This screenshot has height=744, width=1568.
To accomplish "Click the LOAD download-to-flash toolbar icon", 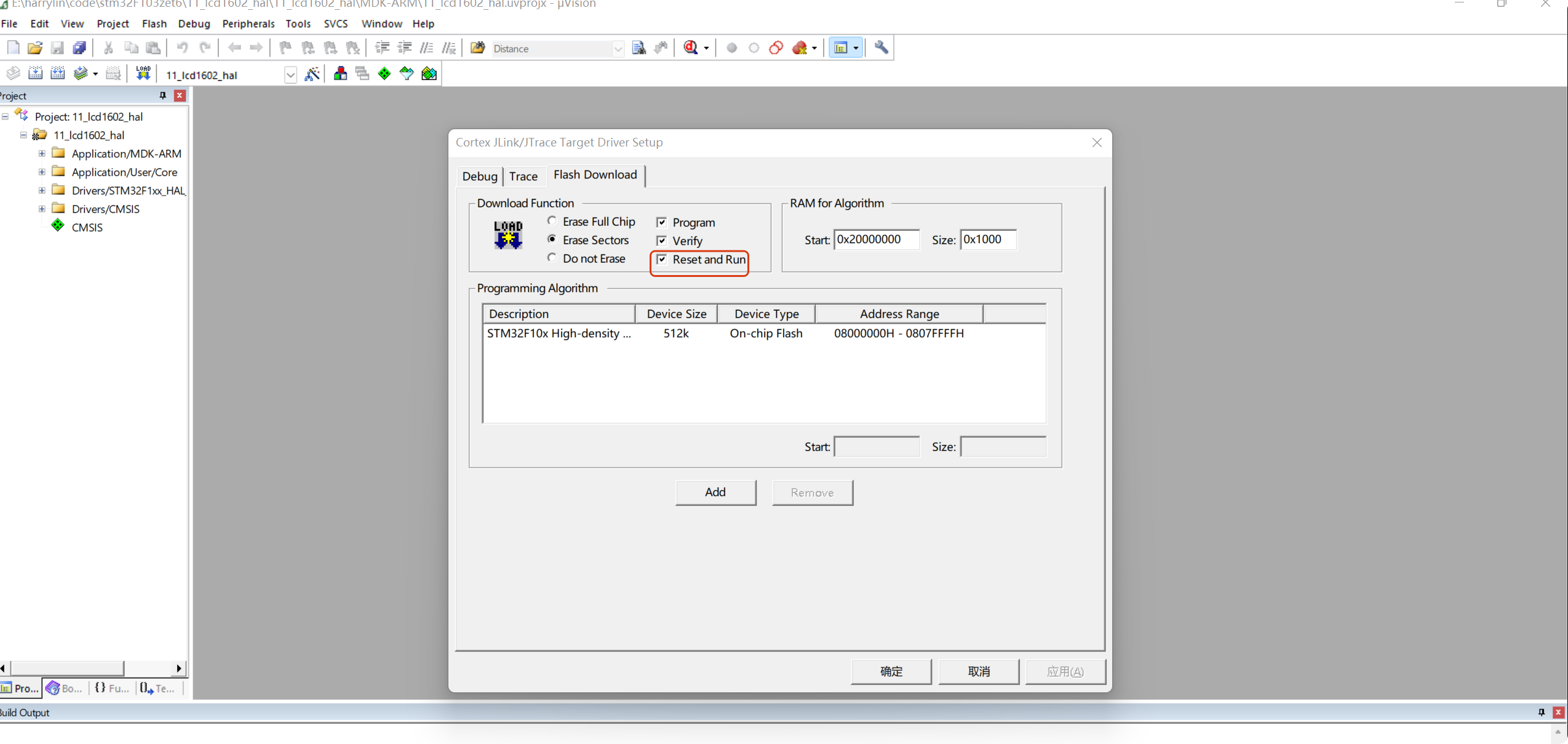I will pyautogui.click(x=143, y=74).
